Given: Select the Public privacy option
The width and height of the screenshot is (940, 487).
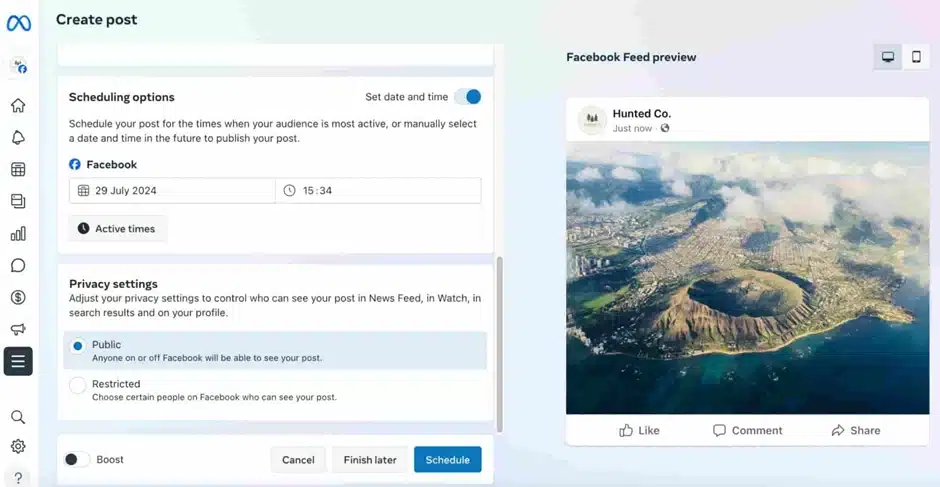Looking at the screenshot, I should coord(78,346).
